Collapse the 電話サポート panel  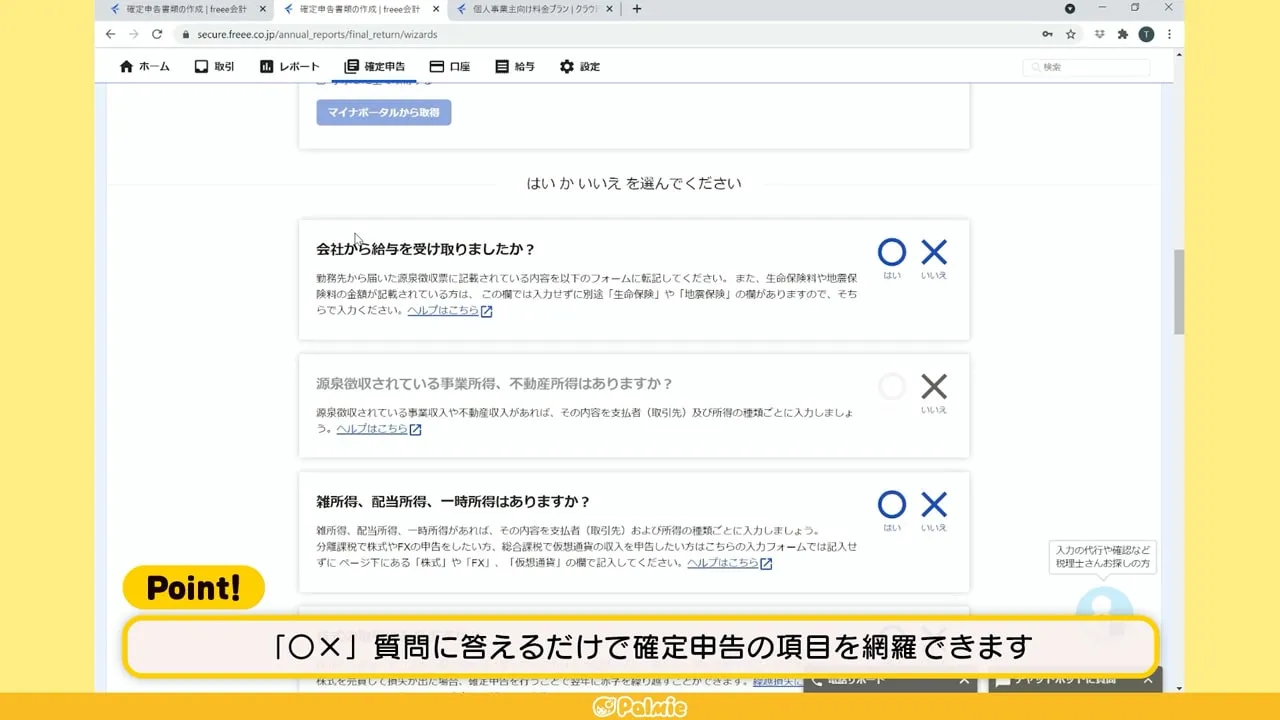click(x=963, y=680)
